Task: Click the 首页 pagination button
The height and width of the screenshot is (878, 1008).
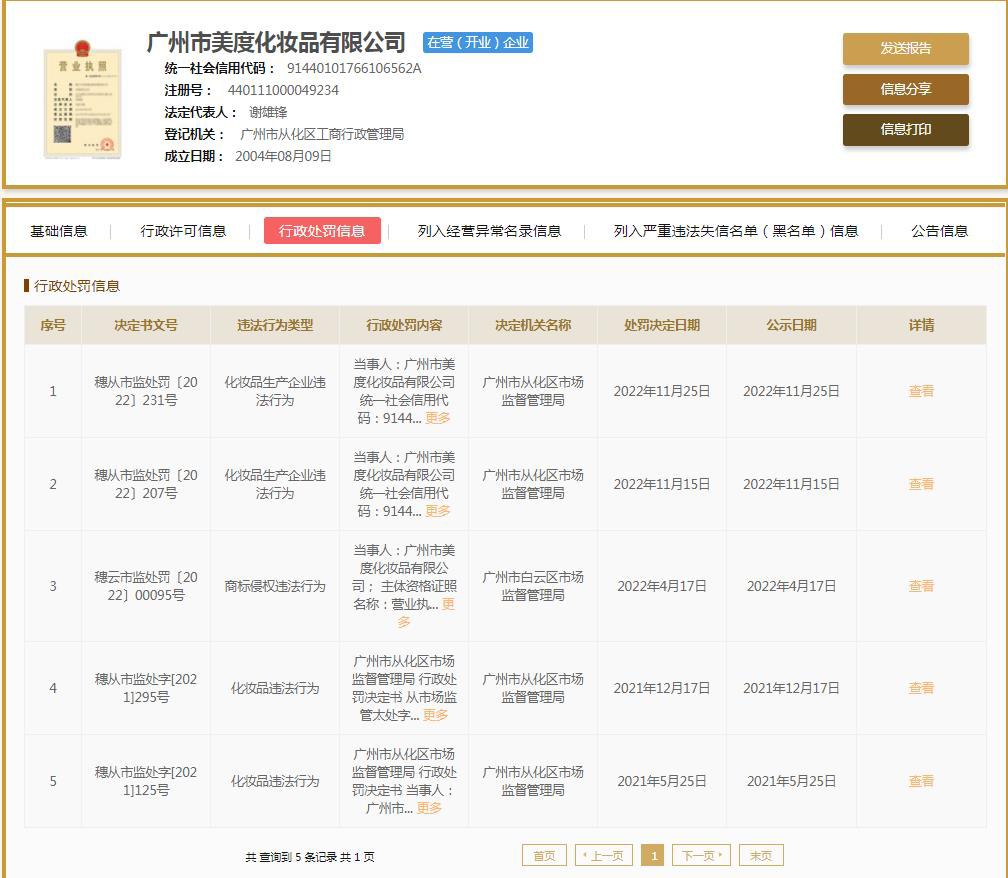Action: coord(544,856)
